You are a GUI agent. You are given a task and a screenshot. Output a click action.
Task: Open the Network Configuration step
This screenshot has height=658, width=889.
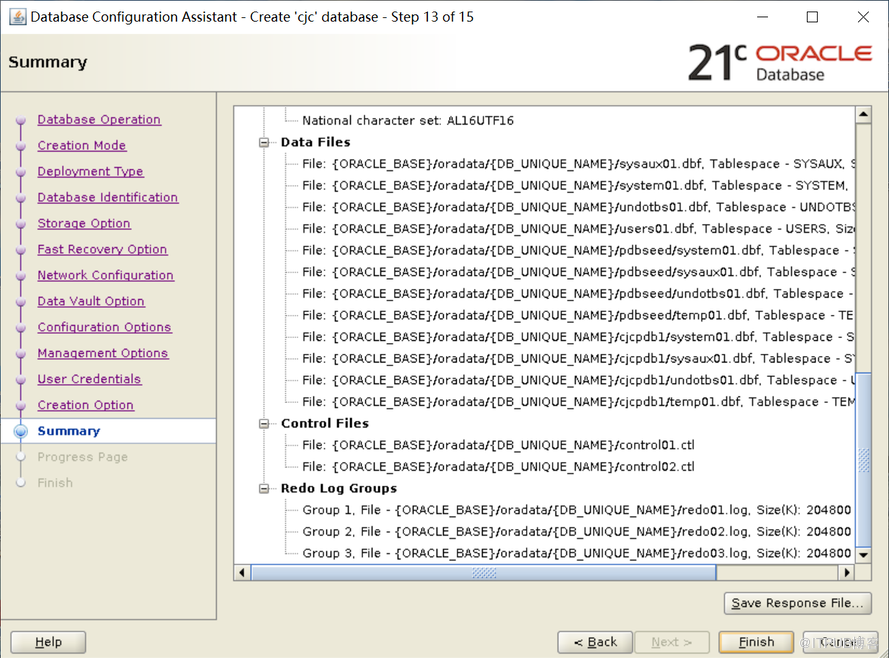coord(105,275)
